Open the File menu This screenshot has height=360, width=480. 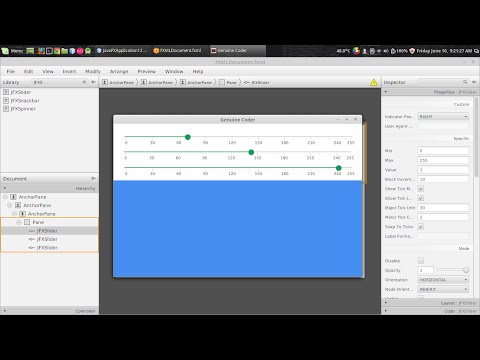[x=11, y=71]
